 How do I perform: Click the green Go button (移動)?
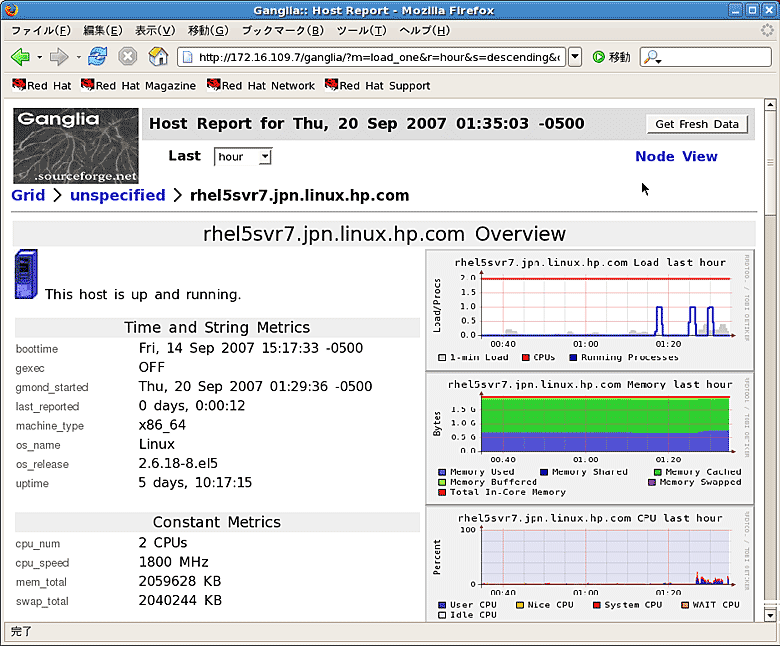[x=611, y=57]
